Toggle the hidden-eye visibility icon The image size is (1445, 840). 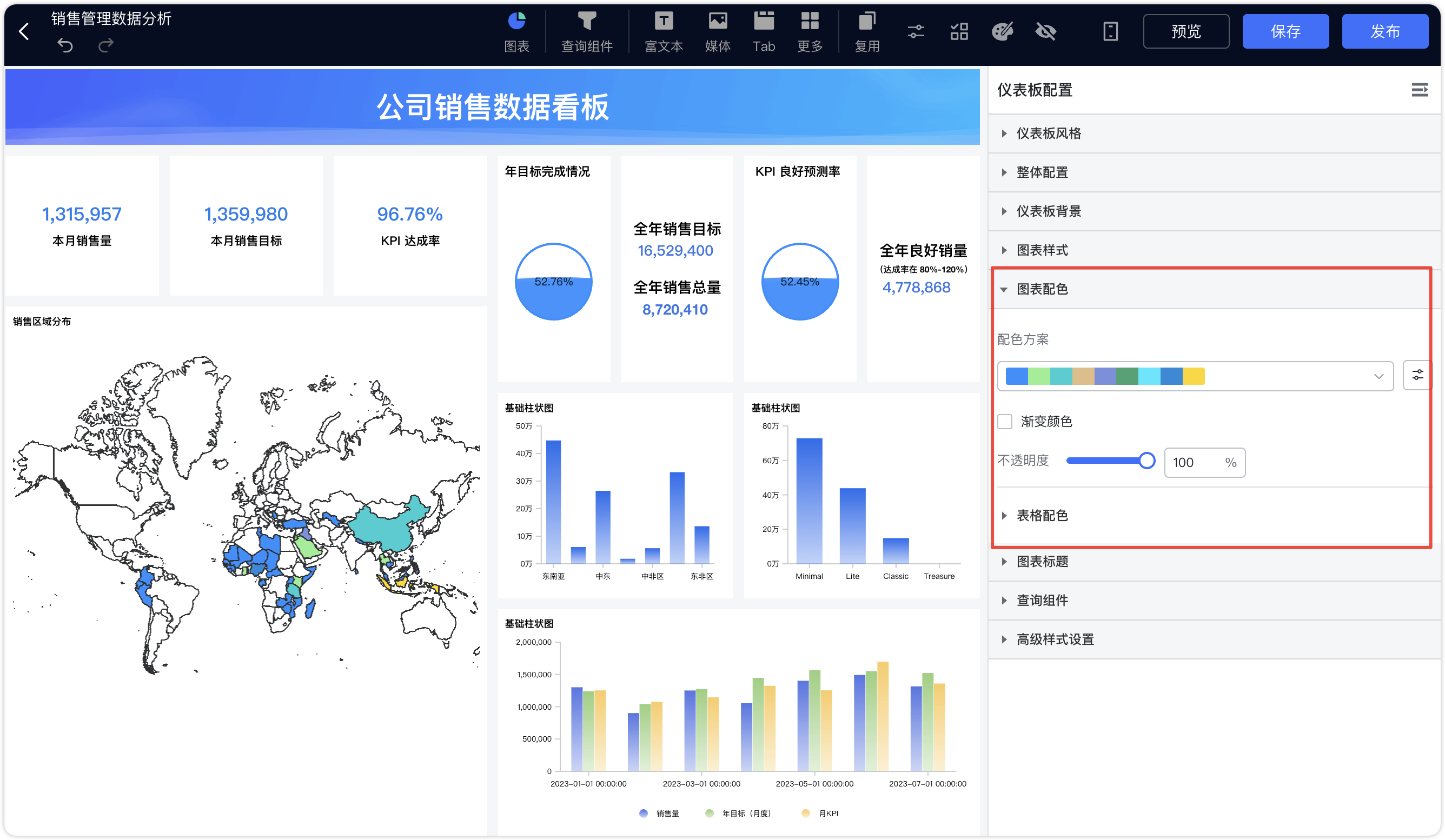click(1046, 31)
